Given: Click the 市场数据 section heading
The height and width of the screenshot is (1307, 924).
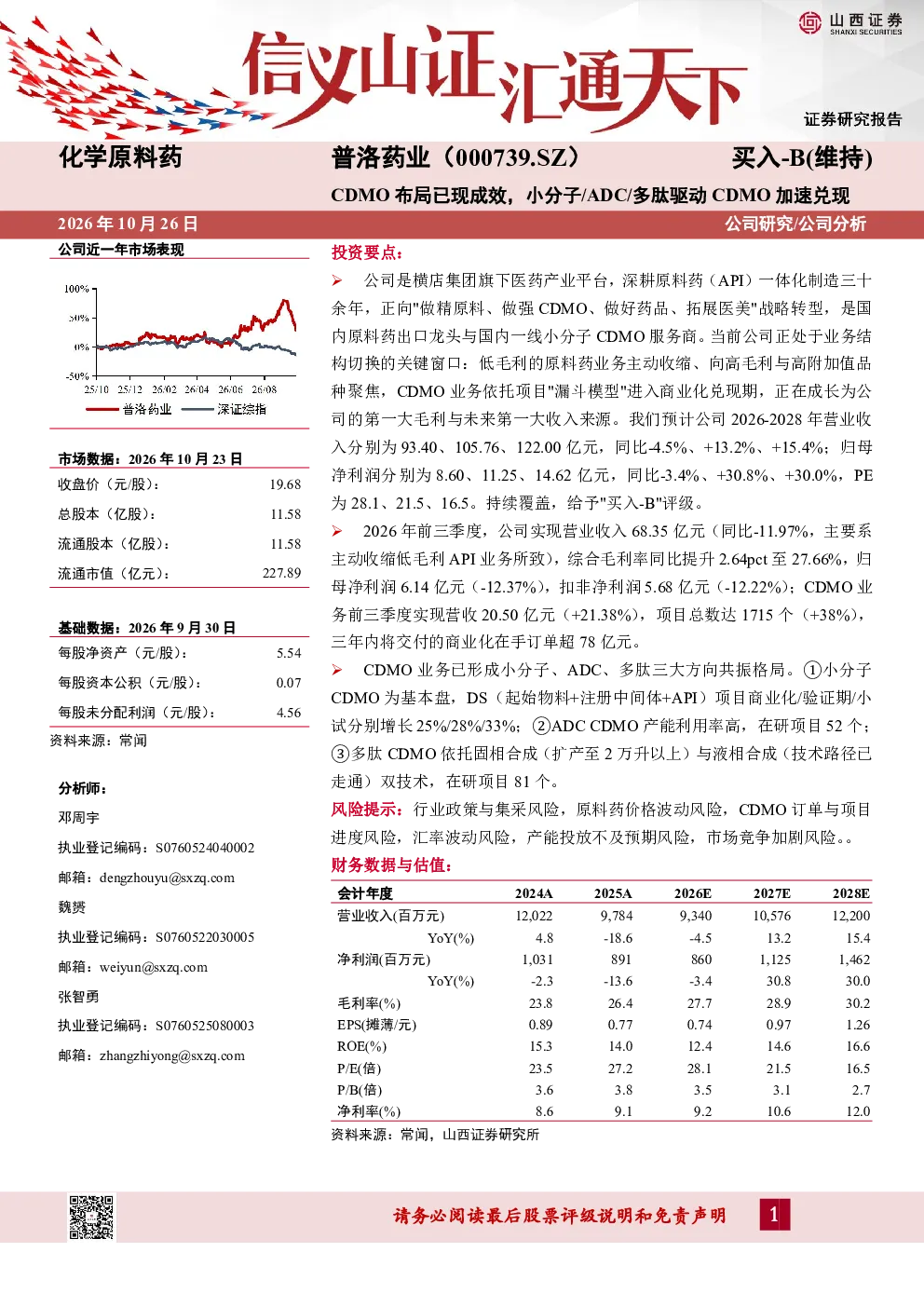Looking at the screenshot, I should pyautogui.click(x=150, y=459).
